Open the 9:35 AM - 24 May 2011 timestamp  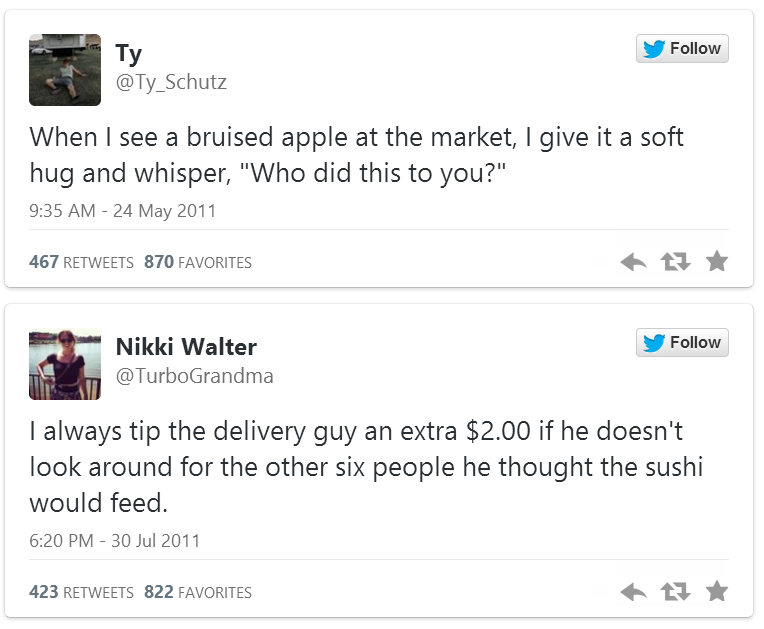122,211
